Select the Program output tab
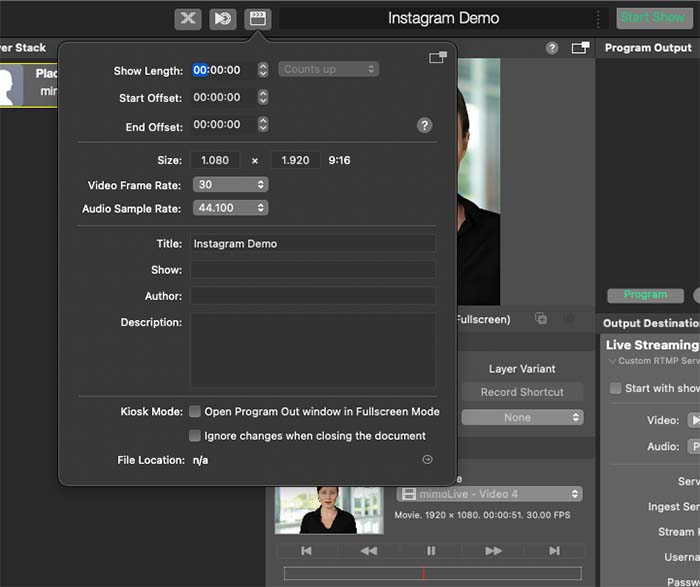 tap(645, 295)
